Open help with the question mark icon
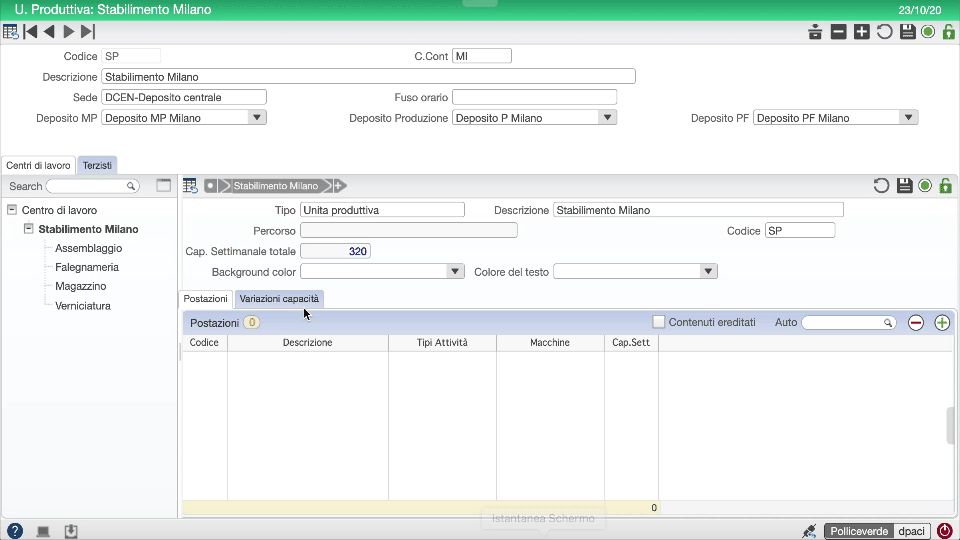 [x=15, y=531]
